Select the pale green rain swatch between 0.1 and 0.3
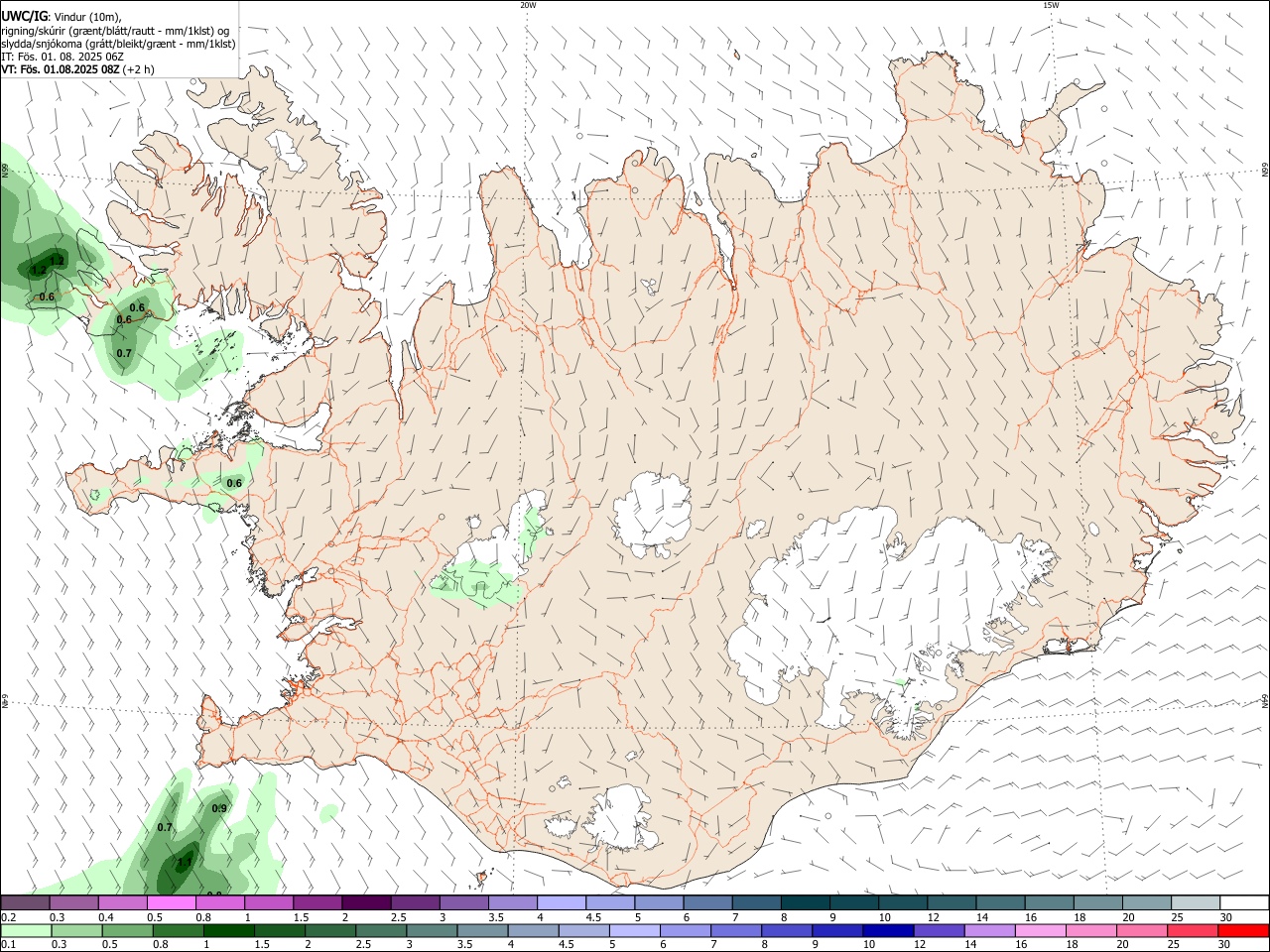Screen dimensions: 1270x952 [x=26, y=930]
